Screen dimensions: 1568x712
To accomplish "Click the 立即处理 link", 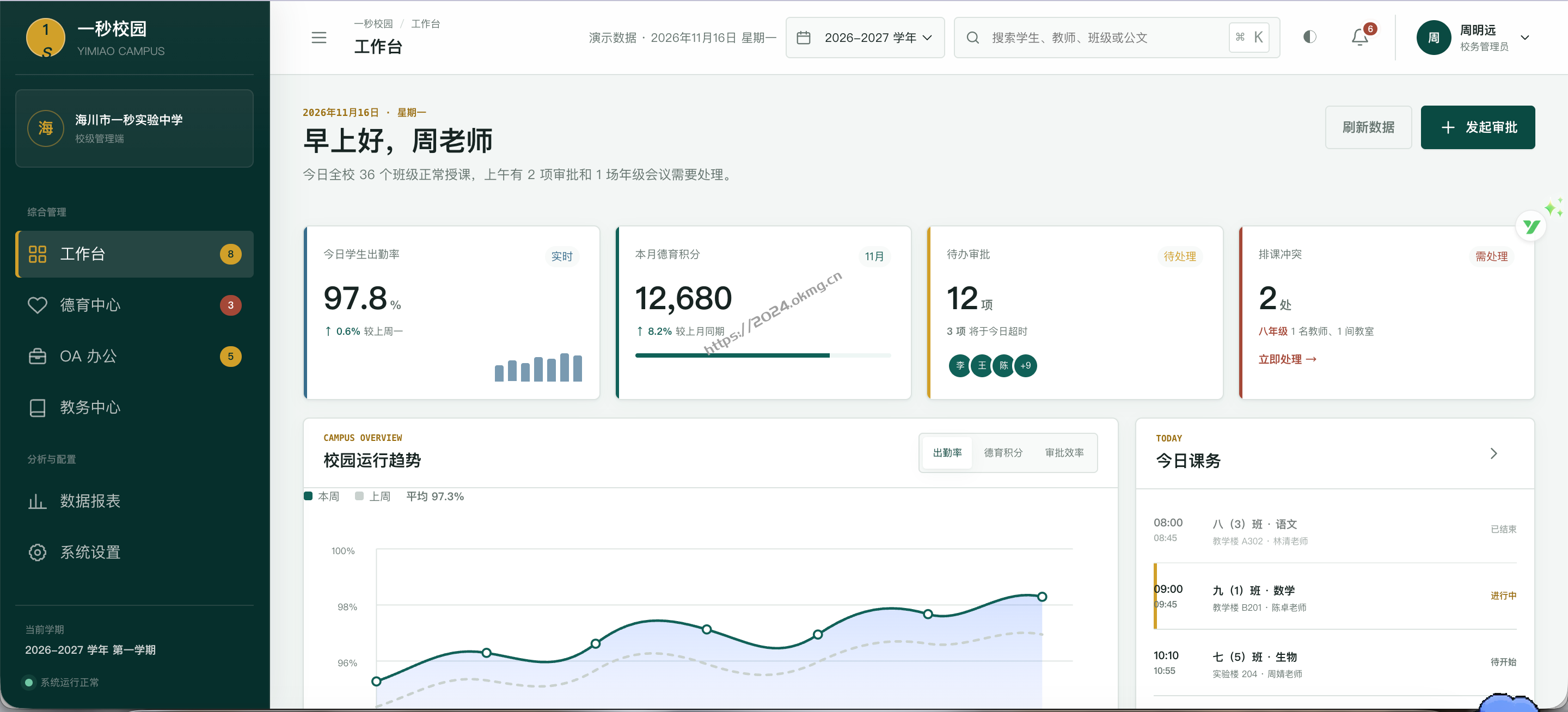I will tap(1287, 359).
